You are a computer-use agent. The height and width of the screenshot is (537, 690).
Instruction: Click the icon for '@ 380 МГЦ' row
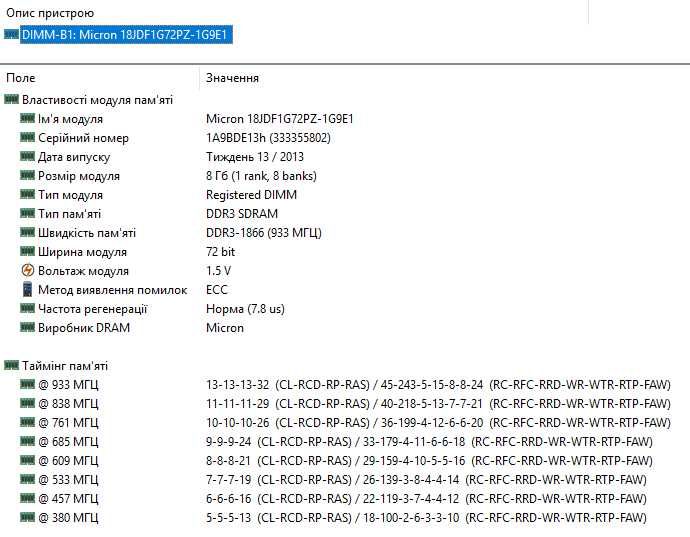coord(27,517)
